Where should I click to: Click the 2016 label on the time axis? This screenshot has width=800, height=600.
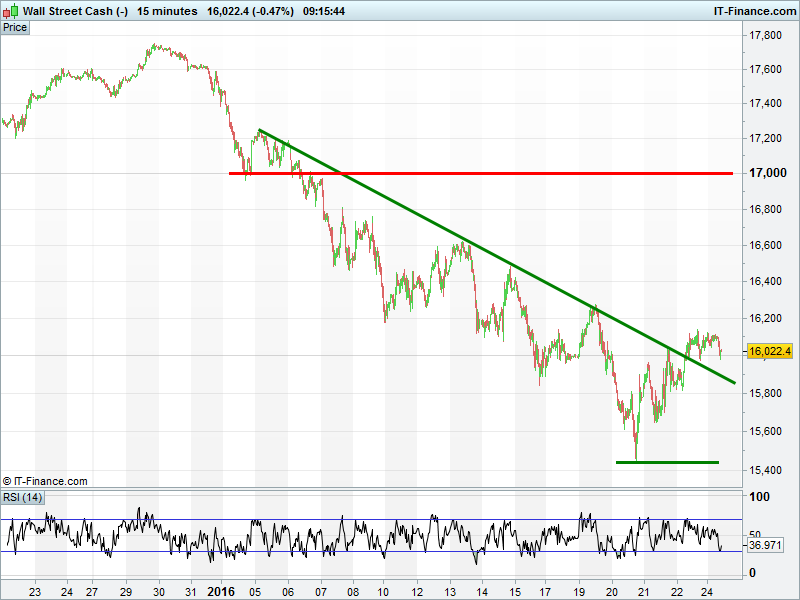point(220,591)
